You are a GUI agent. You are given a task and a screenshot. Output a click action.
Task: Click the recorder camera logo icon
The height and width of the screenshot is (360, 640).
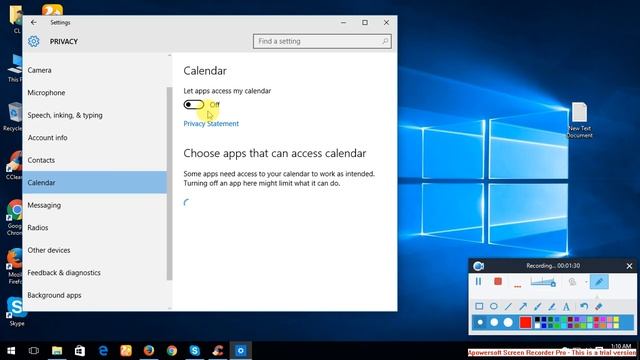(x=478, y=266)
